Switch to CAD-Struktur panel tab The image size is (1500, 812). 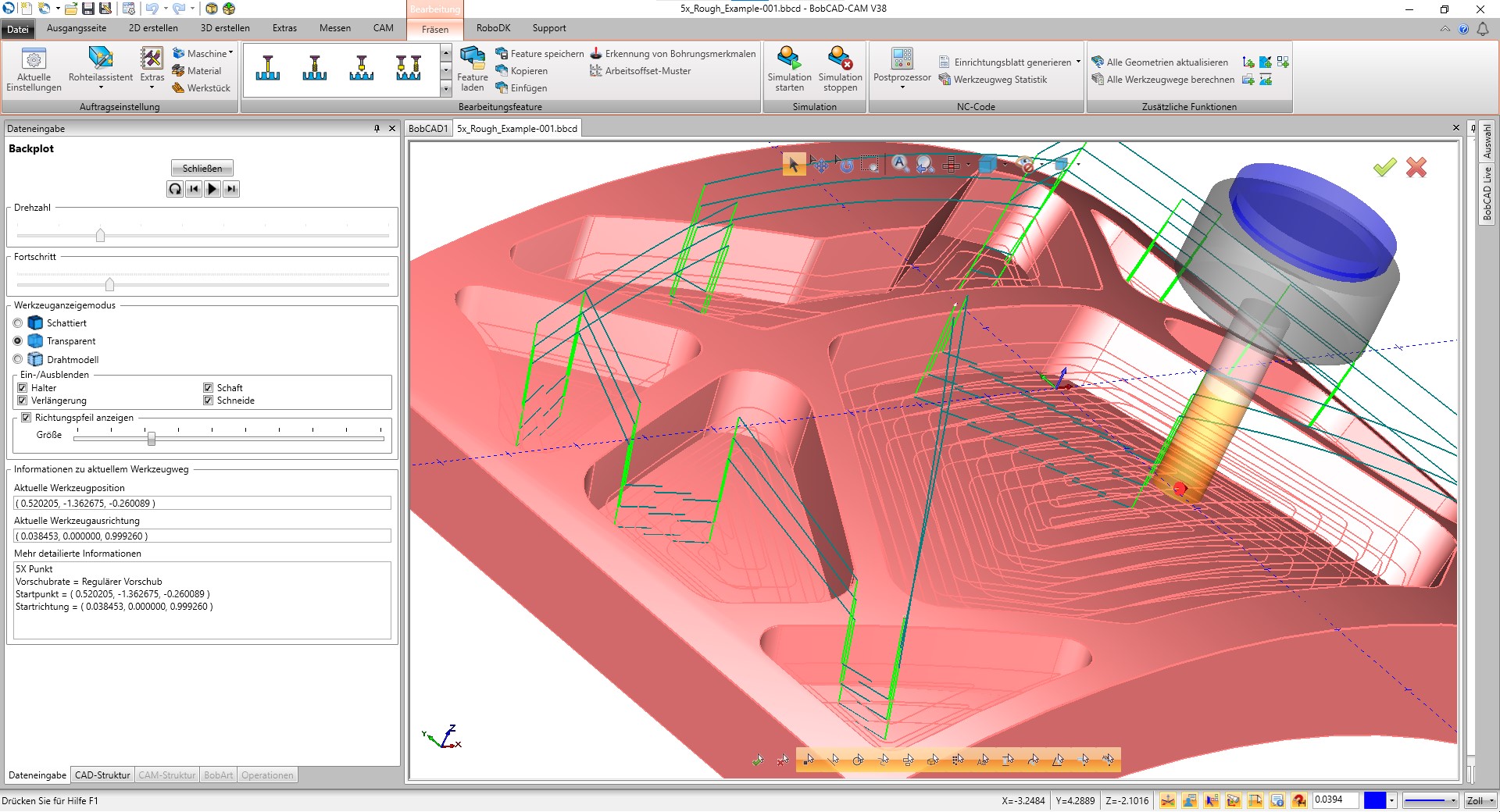(x=102, y=775)
